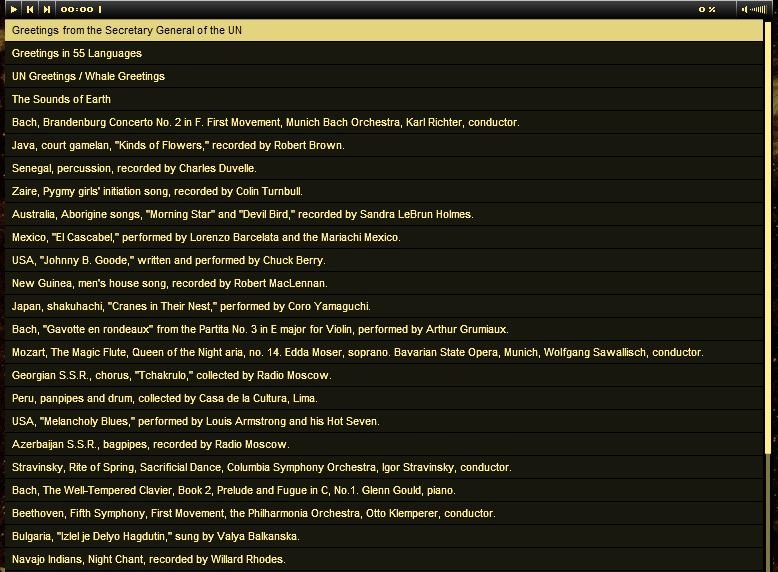The width and height of the screenshot is (778, 572).
Task: Play Navajo Indians Night Chant
Action: coord(384,559)
